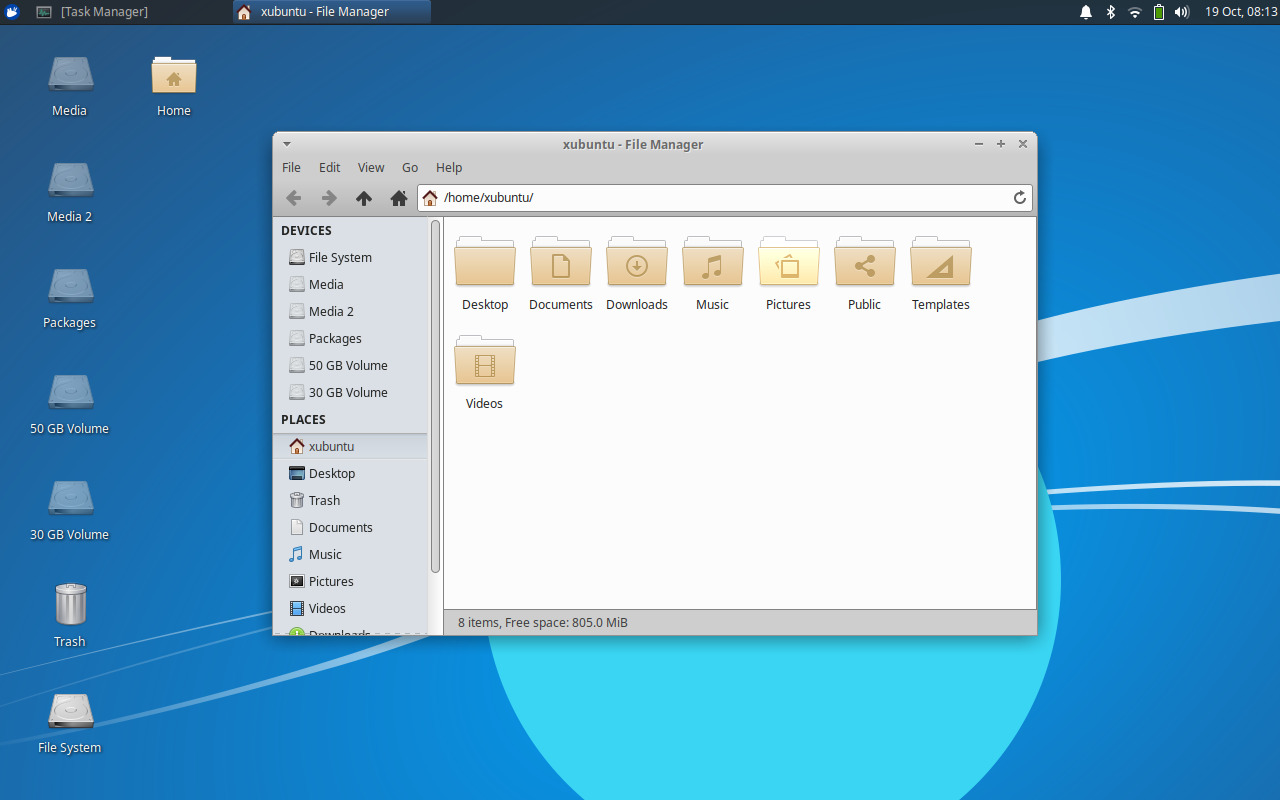Open the Help menu
This screenshot has height=800, width=1280.
(x=449, y=168)
